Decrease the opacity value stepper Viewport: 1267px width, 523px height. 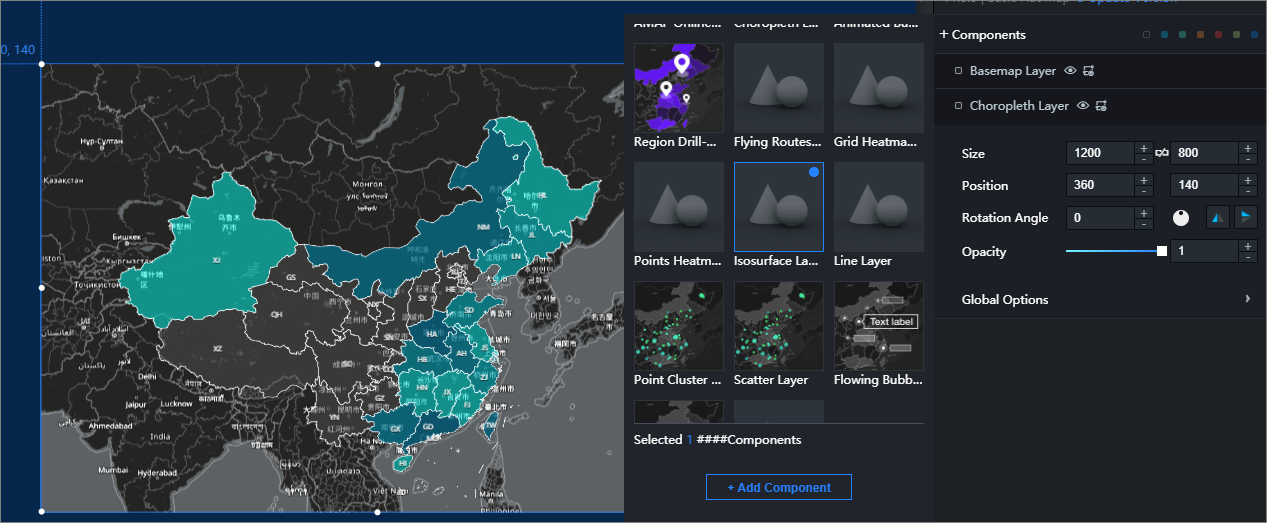(1246, 257)
